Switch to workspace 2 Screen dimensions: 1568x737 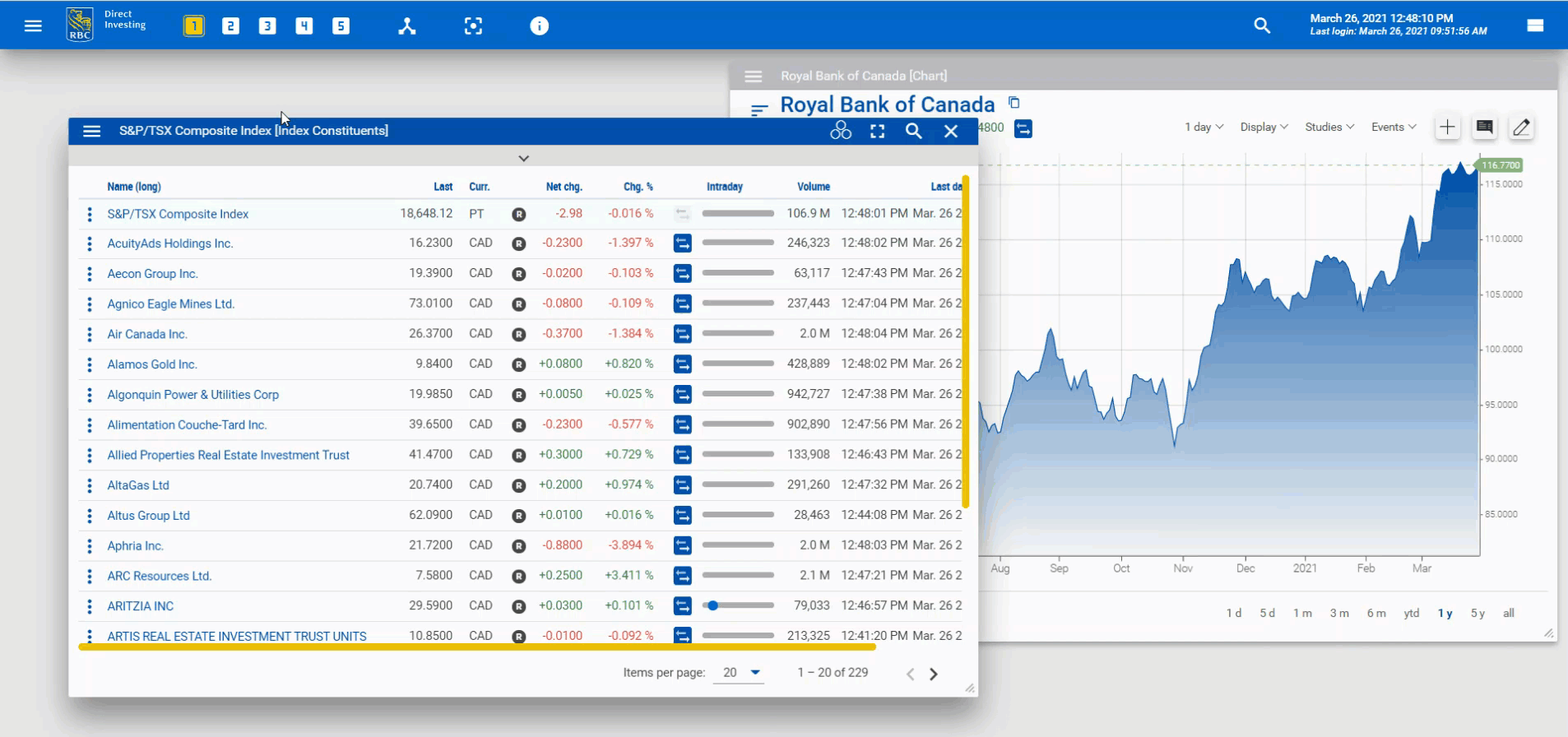tap(230, 26)
